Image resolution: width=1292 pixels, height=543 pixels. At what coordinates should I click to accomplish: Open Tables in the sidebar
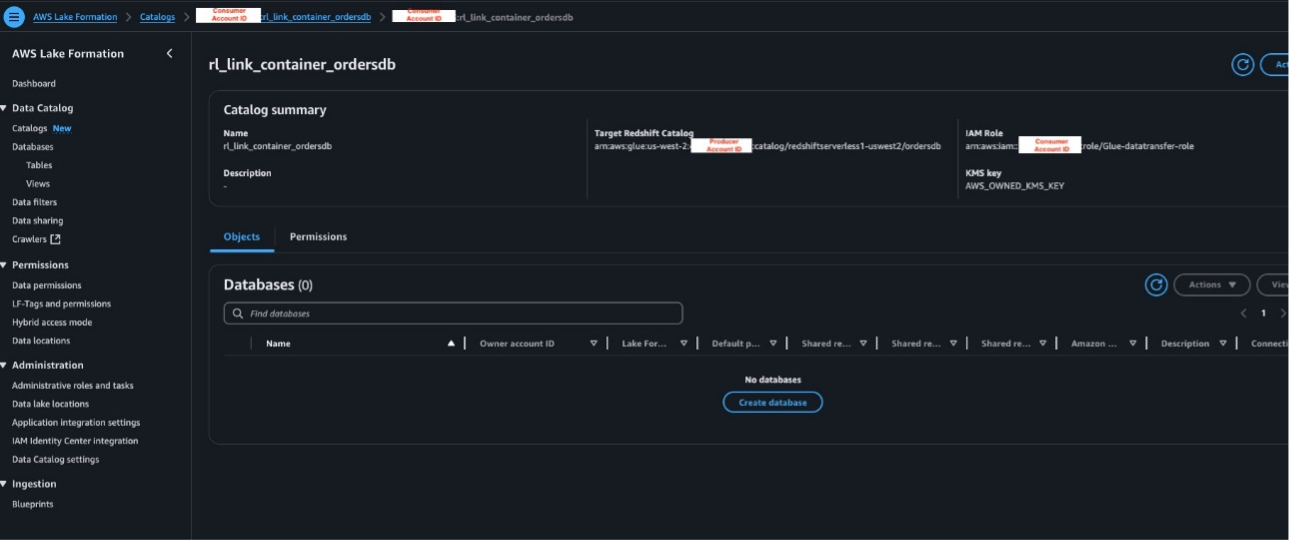pyautogui.click(x=39, y=165)
